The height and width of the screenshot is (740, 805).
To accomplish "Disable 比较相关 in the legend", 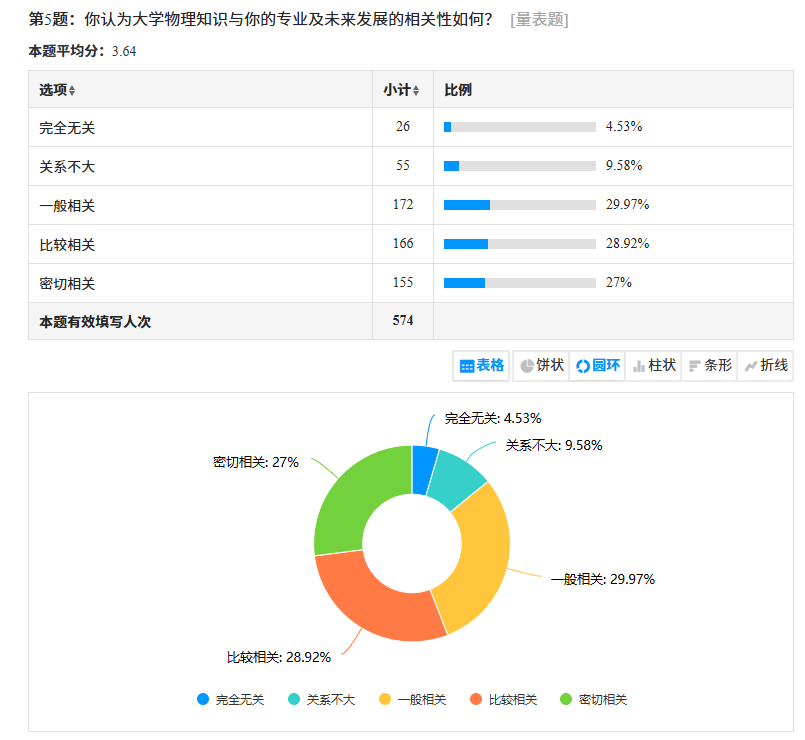I will [x=502, y=700].
